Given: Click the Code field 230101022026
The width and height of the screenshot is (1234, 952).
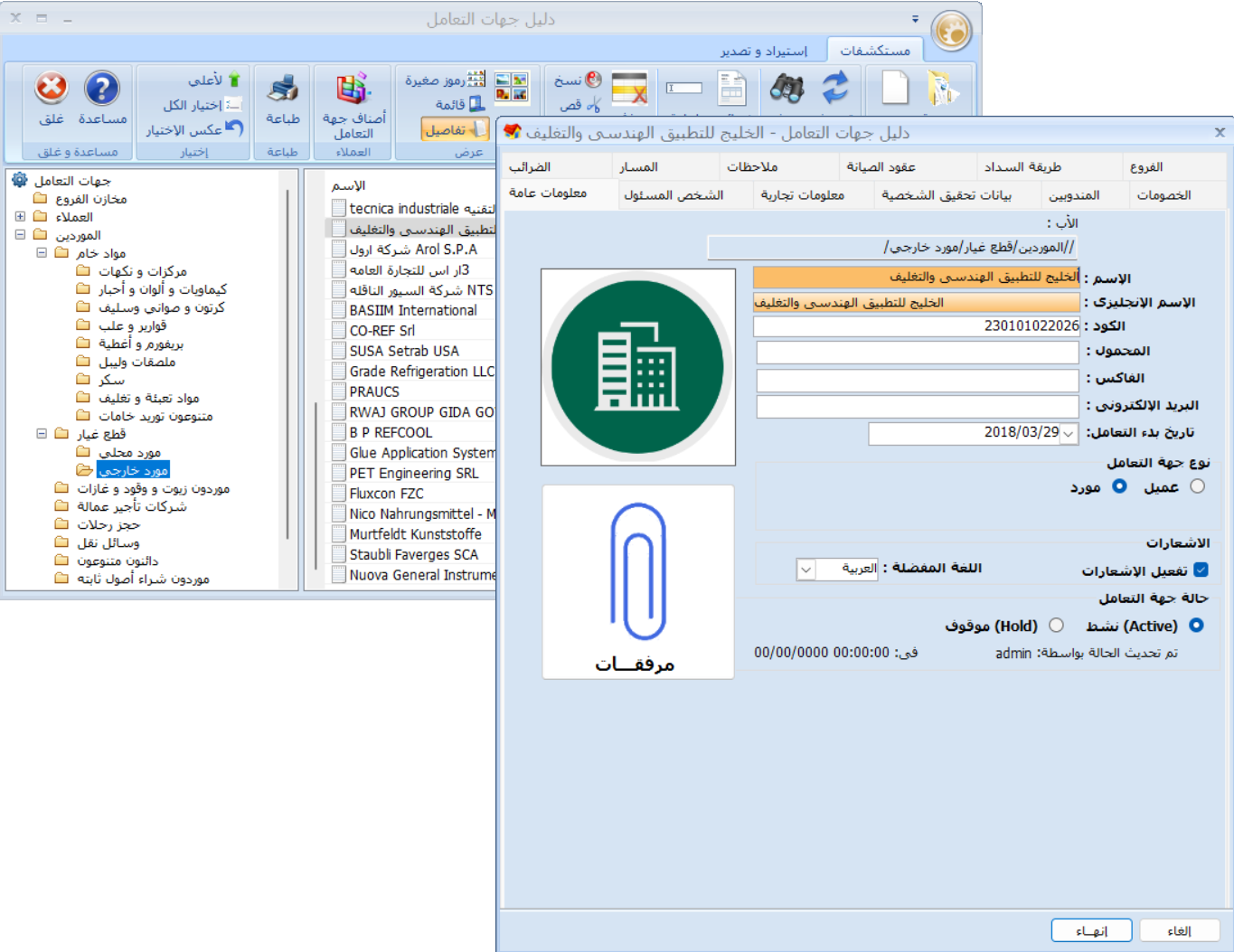Looking at the screenshot, I should click(917, 325).
